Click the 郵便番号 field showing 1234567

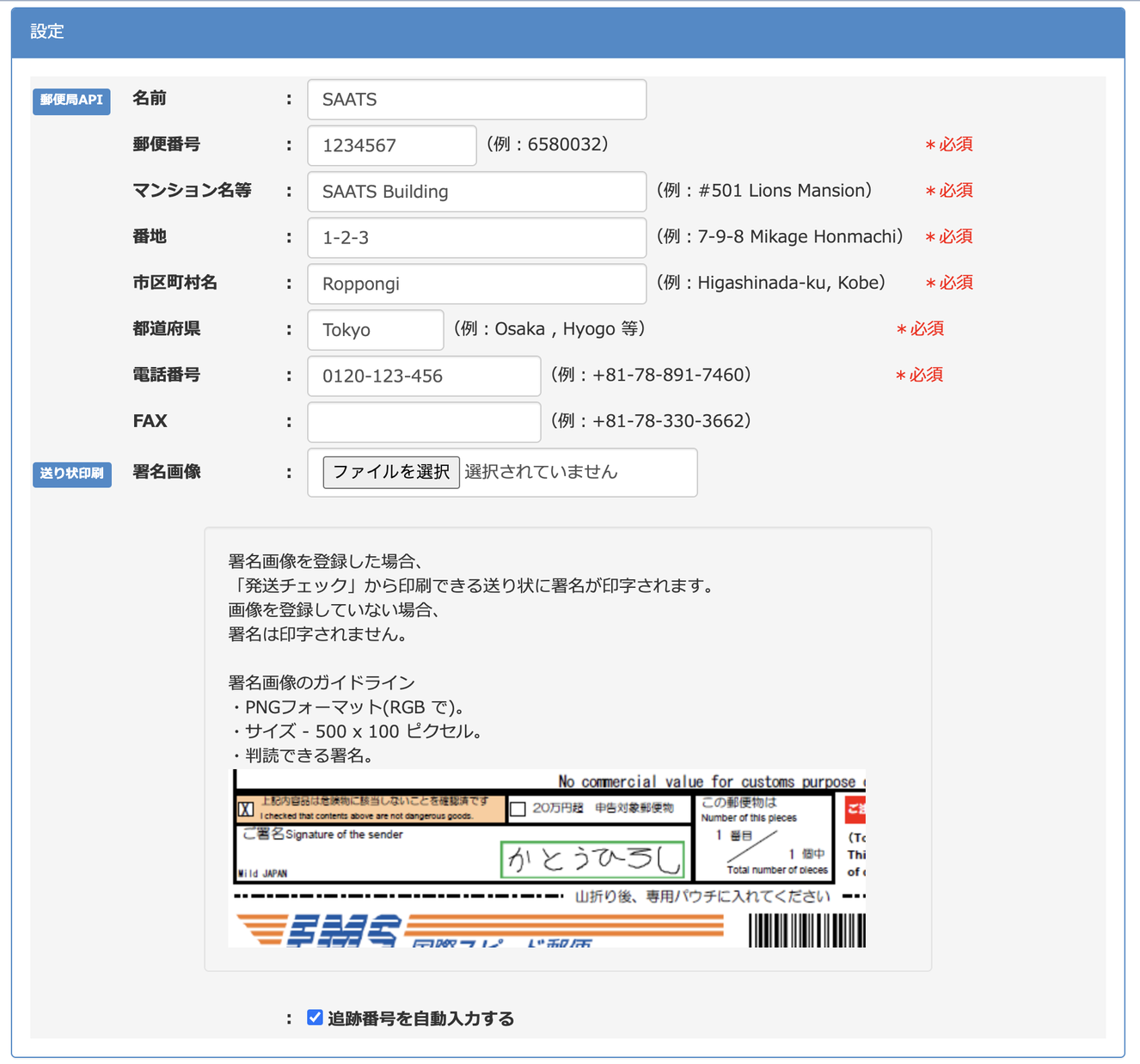tap(391, 145)
